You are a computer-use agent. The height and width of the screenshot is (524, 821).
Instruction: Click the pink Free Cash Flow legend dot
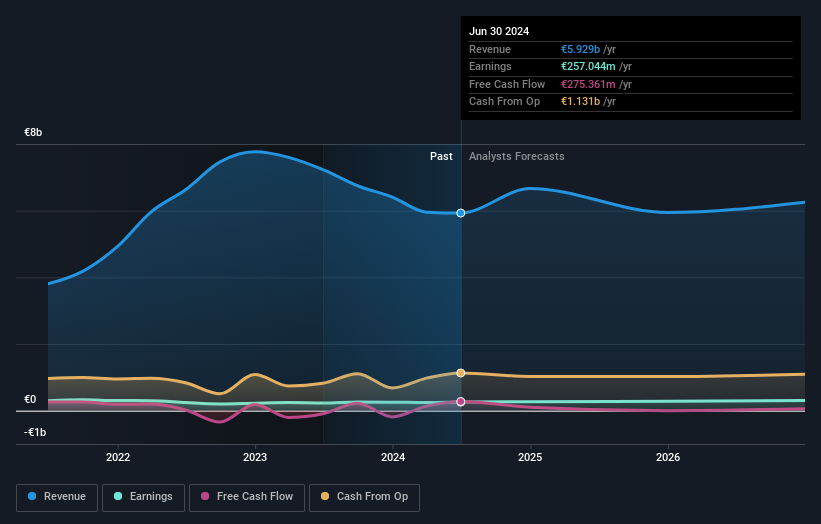pos(205,496)
